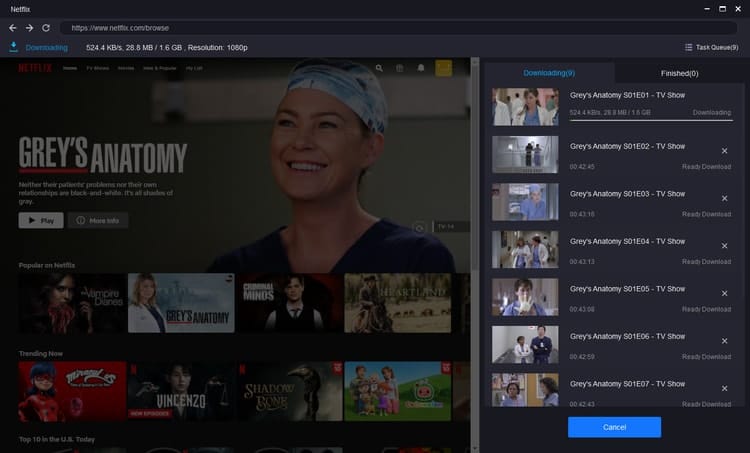This screenshot has height=453, width=750.
Task: Remove Grey's Anatomy S01E06 from the queue
Action: pyautogui.click(x=725, y=341)
